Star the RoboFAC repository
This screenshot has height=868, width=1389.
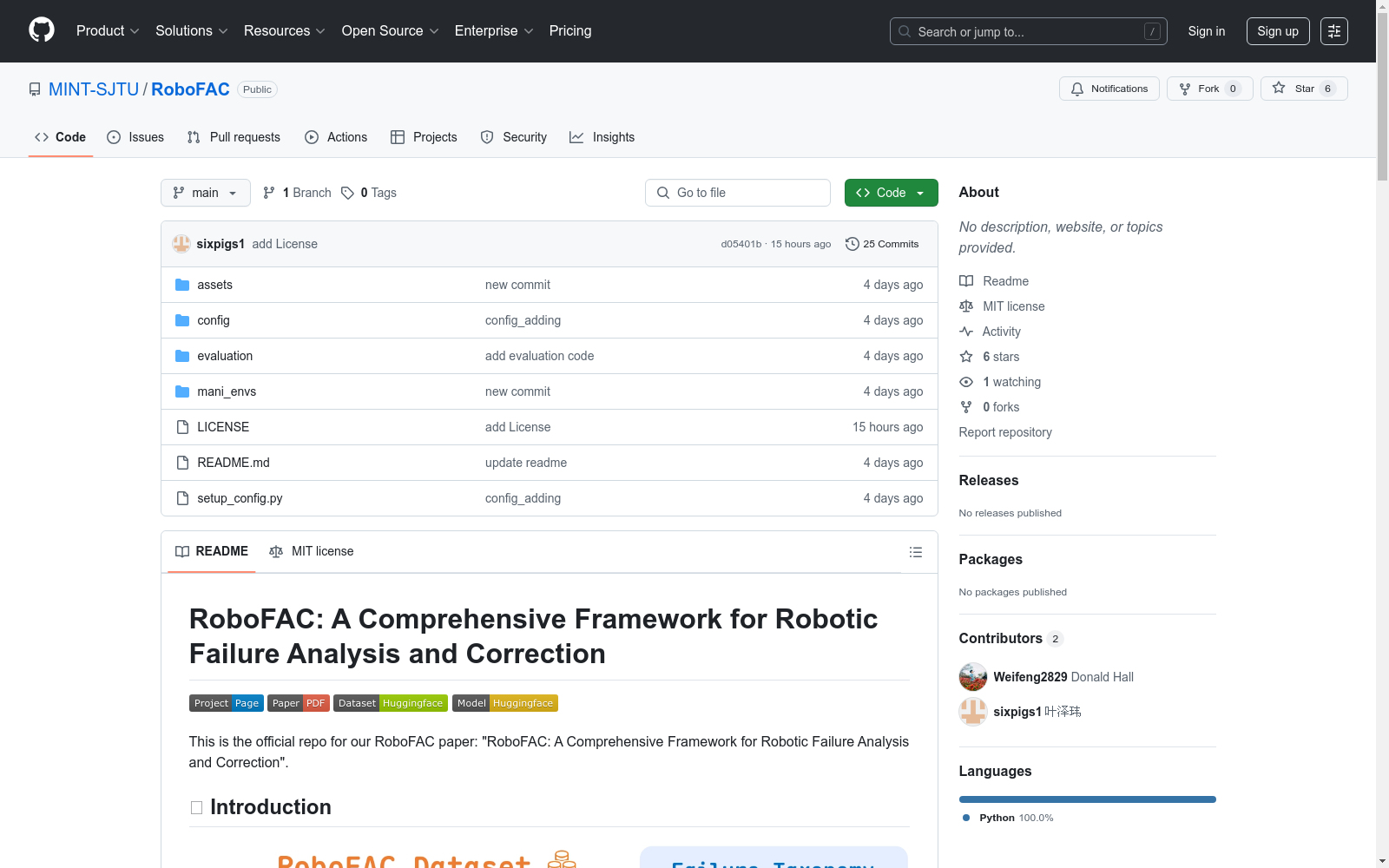(x=1304, y=89)
